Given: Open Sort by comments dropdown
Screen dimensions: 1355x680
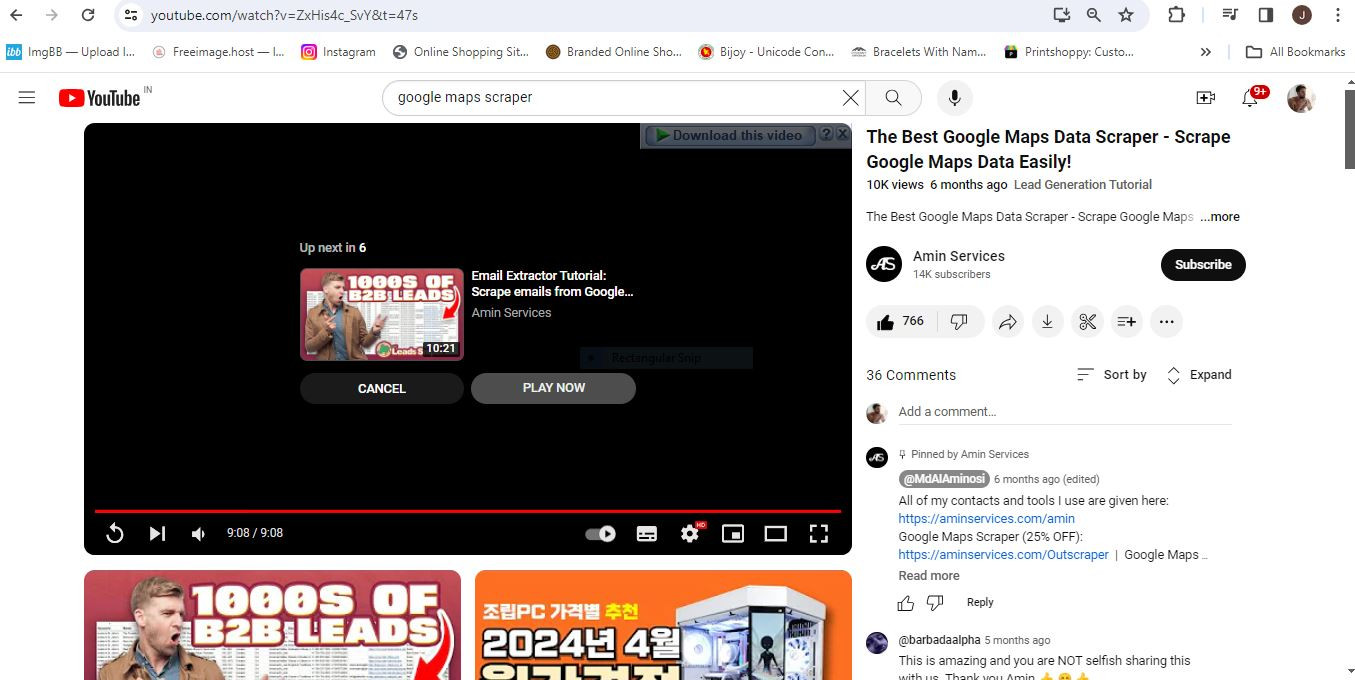Looking at the screenshot, I should 1112,375.
